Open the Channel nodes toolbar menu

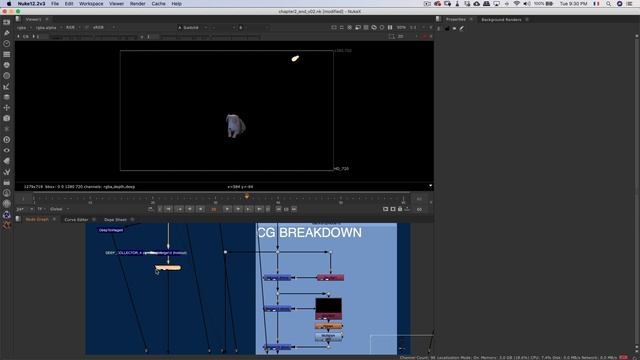7,54
